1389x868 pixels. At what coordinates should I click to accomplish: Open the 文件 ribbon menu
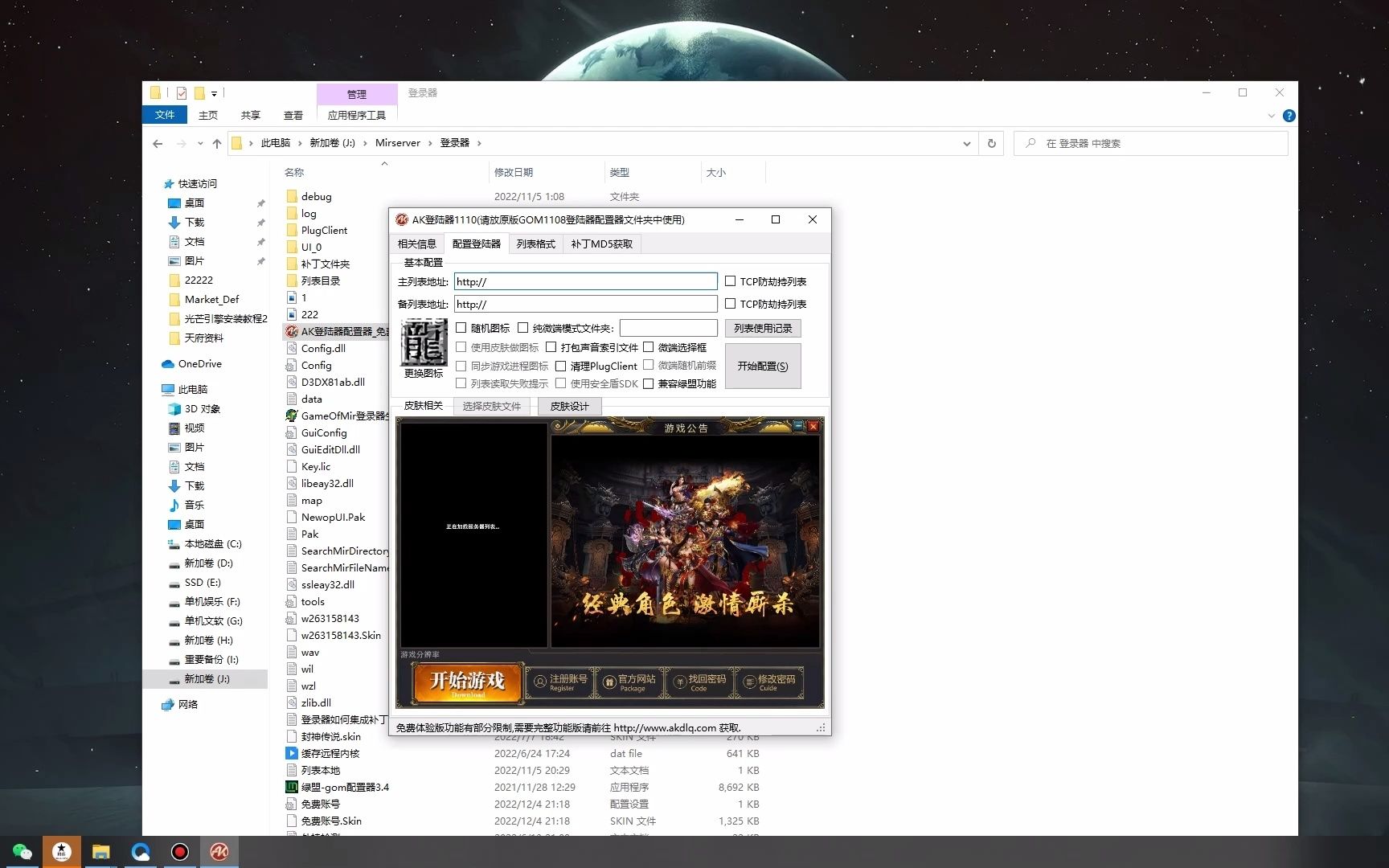coord(165,115)
